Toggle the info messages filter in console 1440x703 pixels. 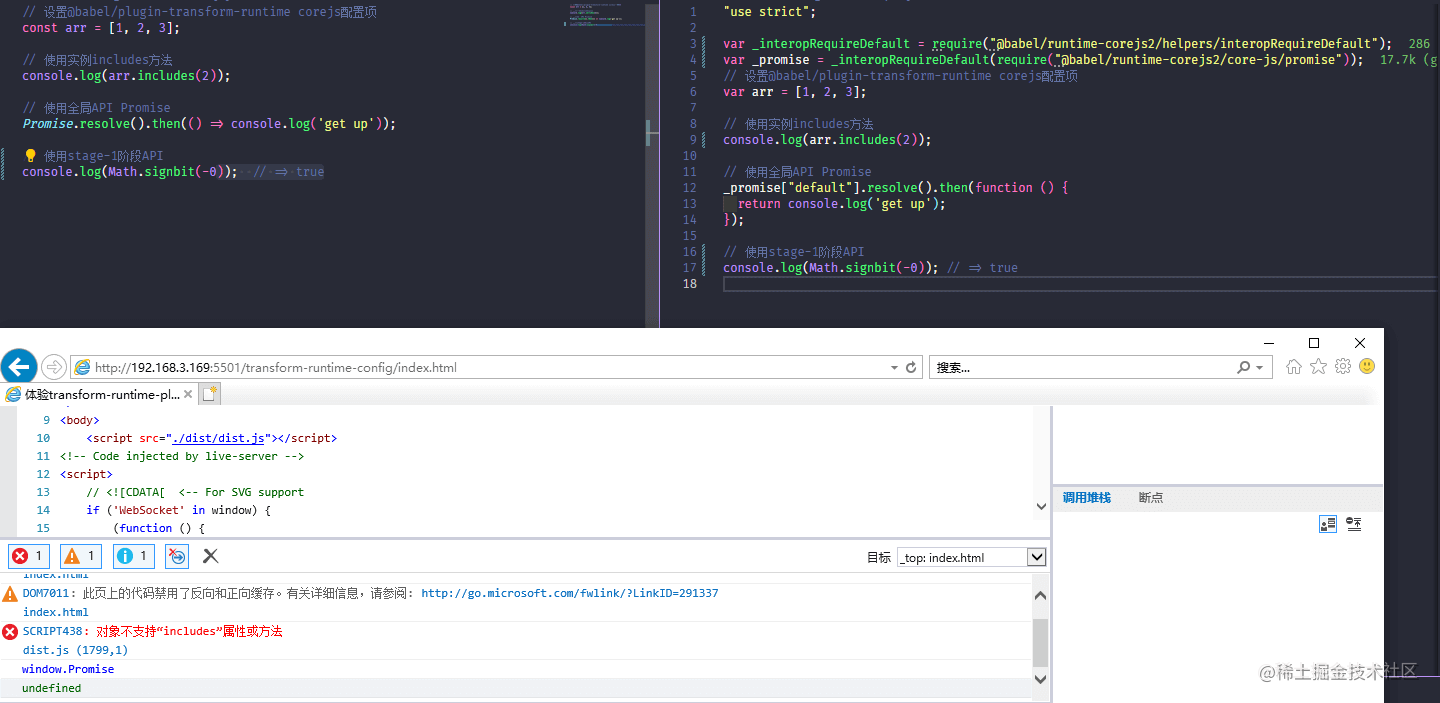click(x=132, y=556)
